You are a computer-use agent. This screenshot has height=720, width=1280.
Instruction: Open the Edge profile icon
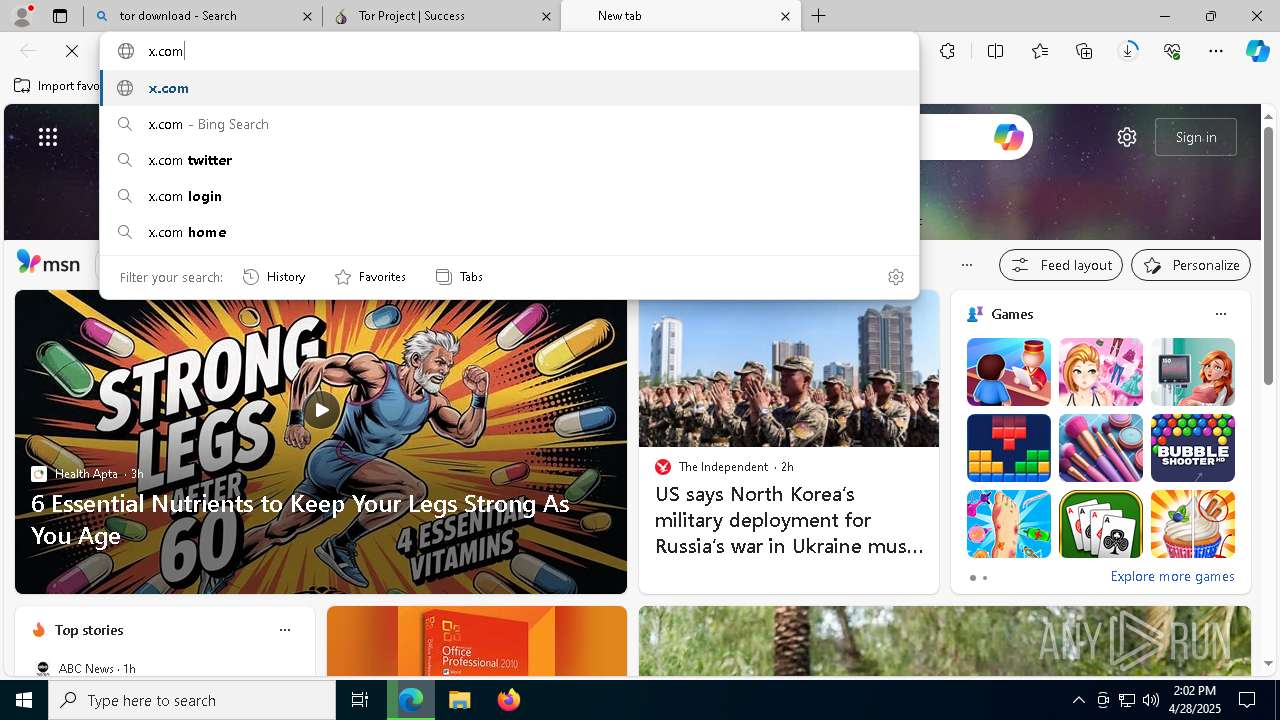pos(22,16)
